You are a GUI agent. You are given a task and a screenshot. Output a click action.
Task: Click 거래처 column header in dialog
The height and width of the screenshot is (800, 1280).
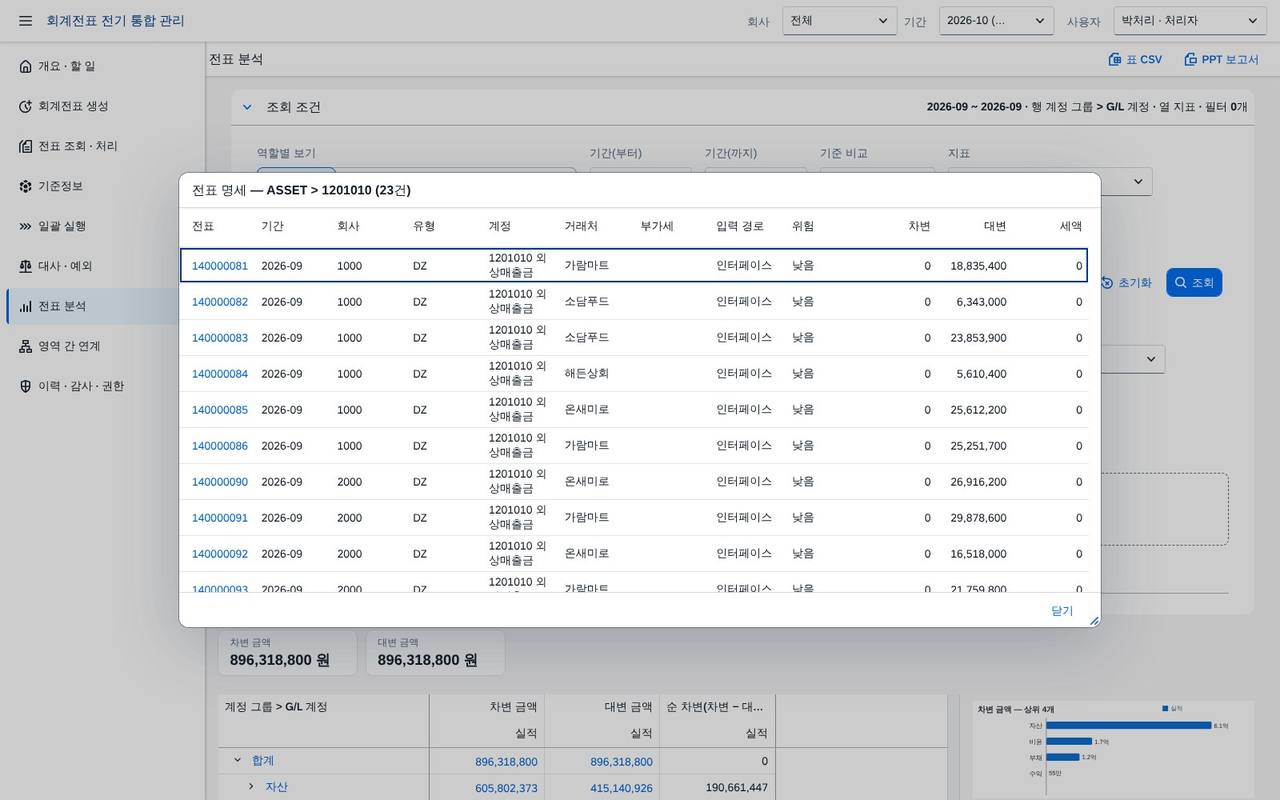581,226
